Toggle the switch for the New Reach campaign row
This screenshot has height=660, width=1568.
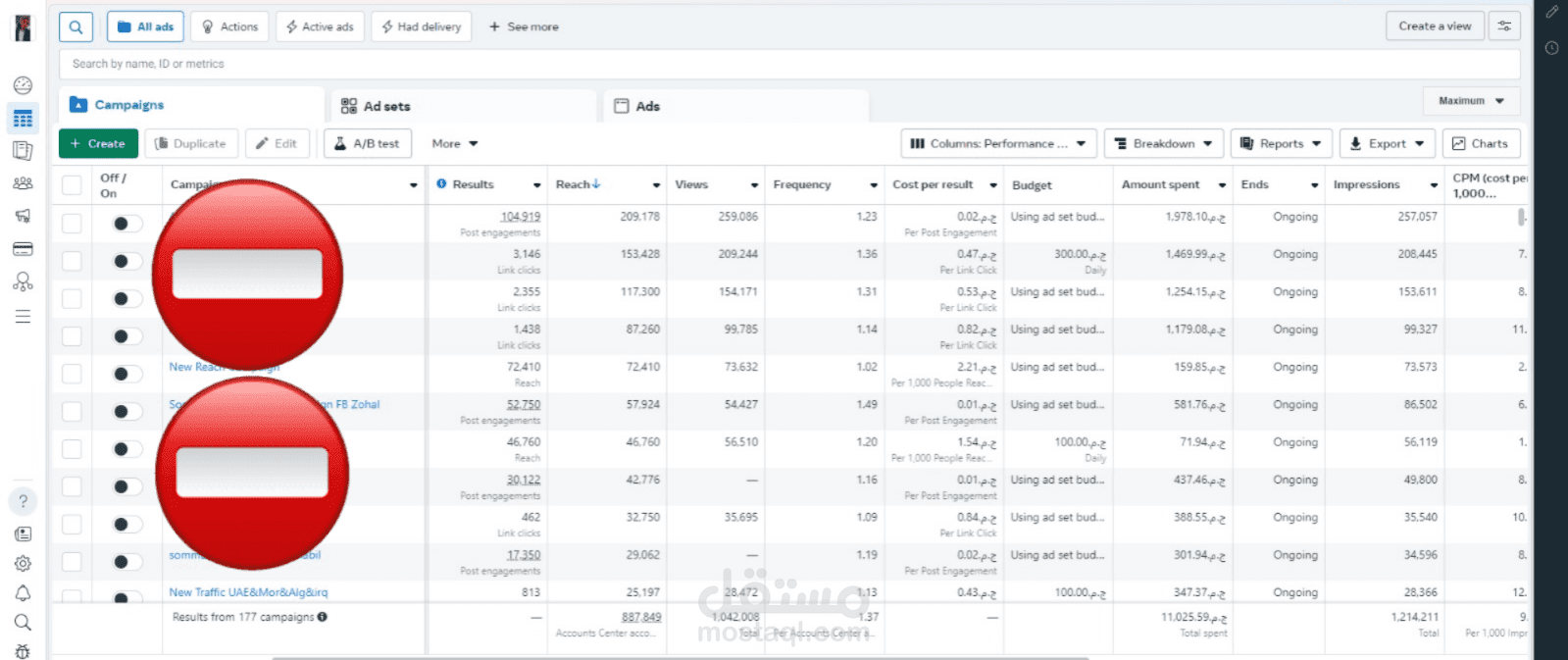[x=126, y=374]
